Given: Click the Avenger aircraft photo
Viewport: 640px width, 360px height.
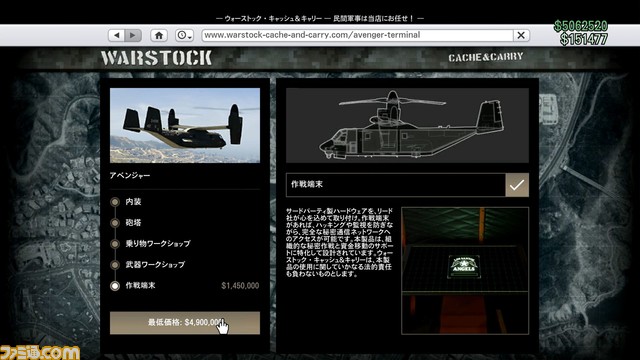Looking at the screenshot, I should [185, 125].
